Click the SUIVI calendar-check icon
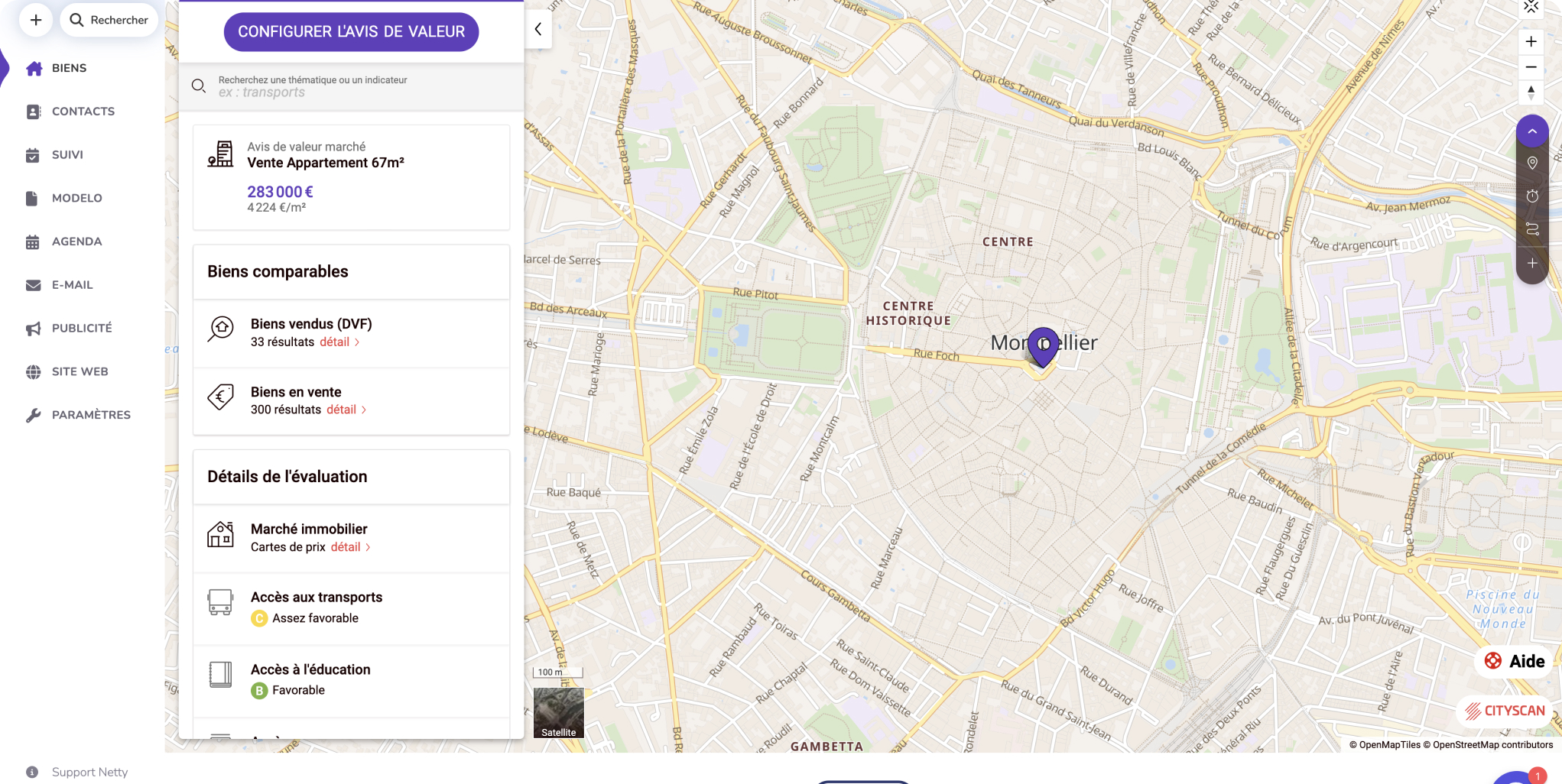 coord(33,155)
